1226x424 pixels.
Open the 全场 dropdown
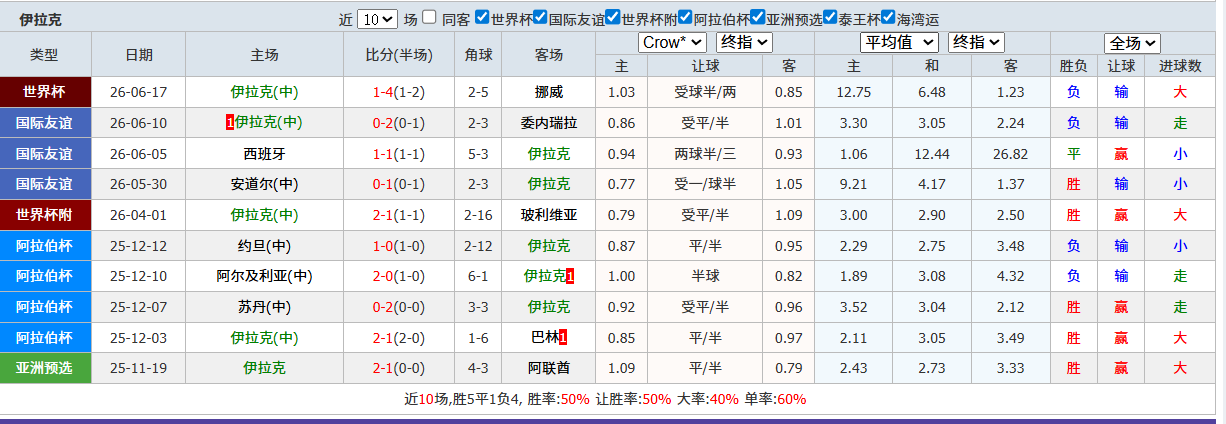pos(1132,43)
